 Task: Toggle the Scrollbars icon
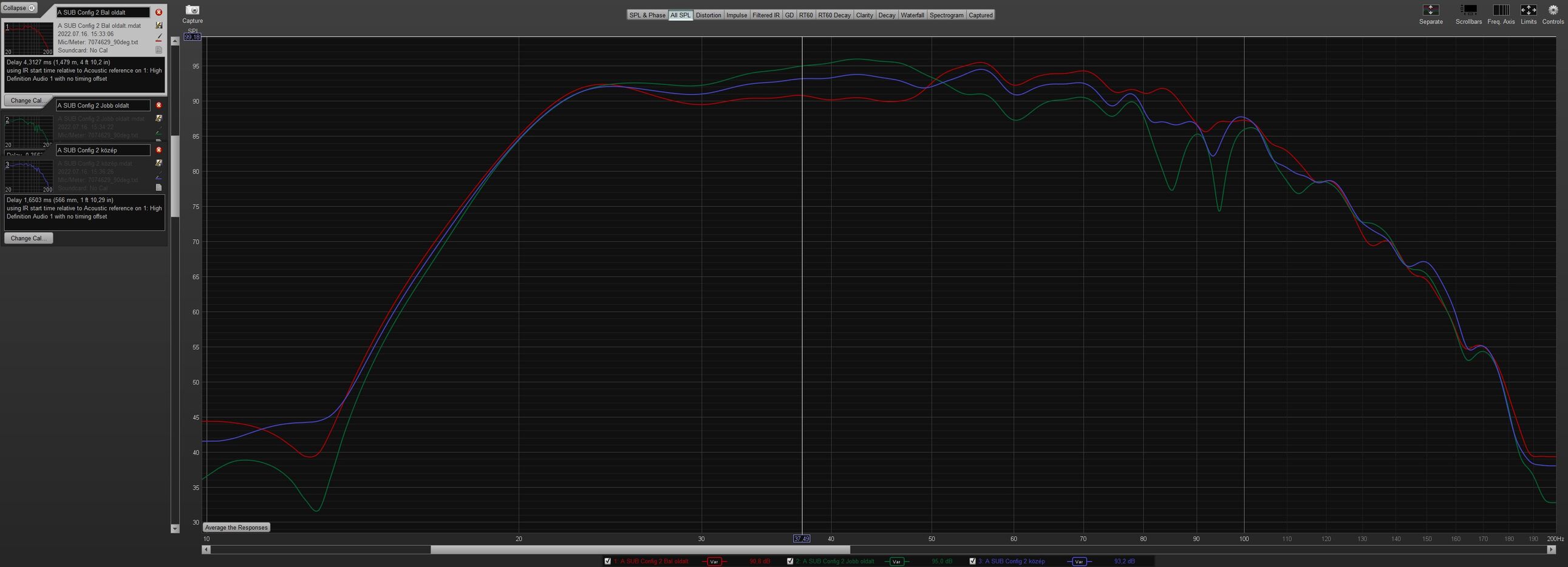pos(1469,10)
